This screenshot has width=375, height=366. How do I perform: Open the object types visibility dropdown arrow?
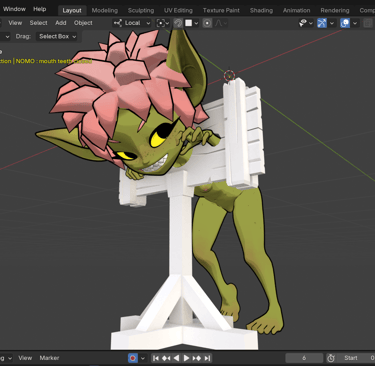(311, 23)
